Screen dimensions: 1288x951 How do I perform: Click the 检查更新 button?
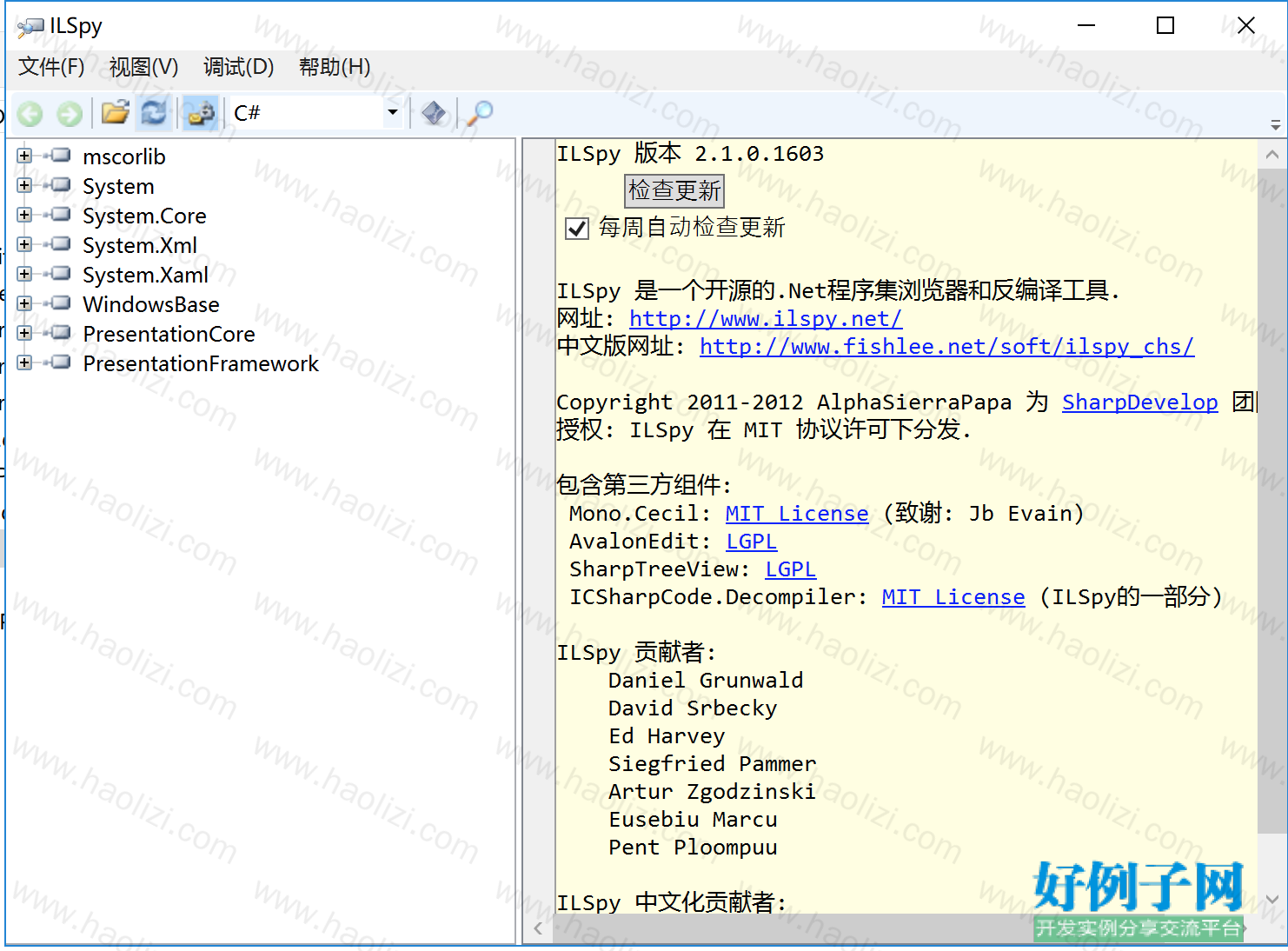(674, 190)
